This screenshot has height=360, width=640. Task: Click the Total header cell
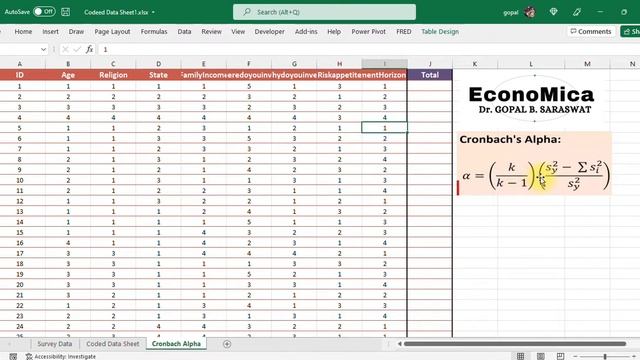click(430, 75)
